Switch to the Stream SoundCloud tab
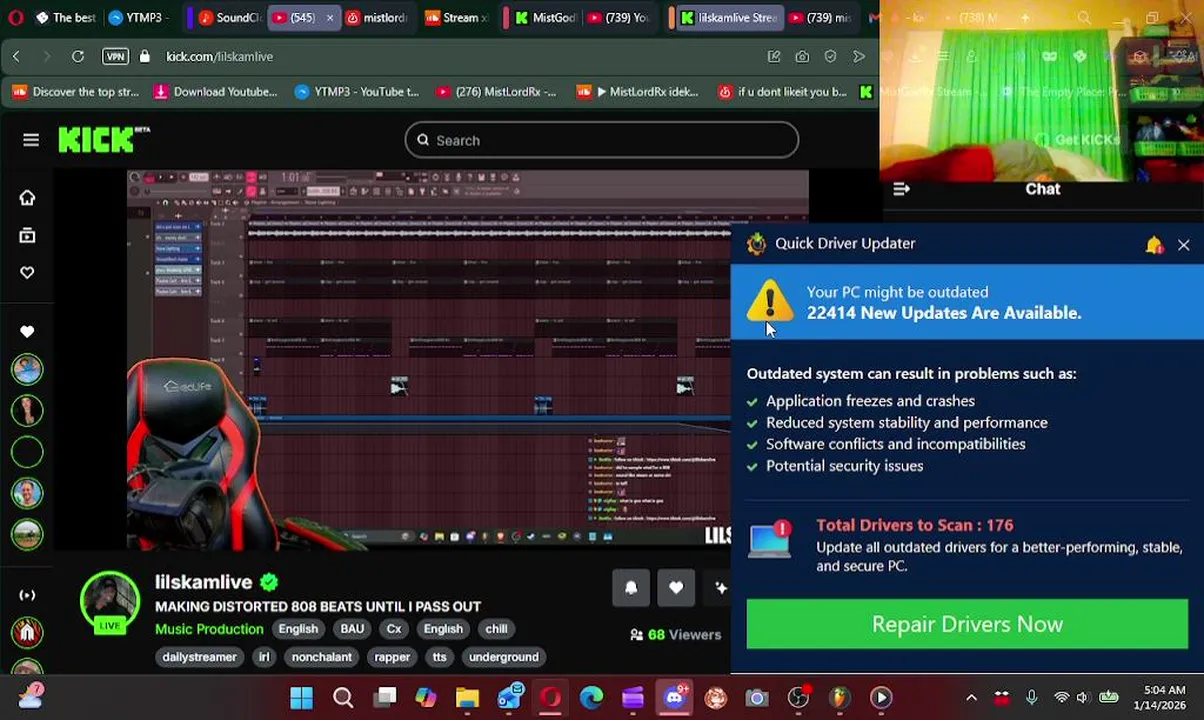Viewport: 1204px width, 720px height. pyautogui.click(x=457, y=17)
